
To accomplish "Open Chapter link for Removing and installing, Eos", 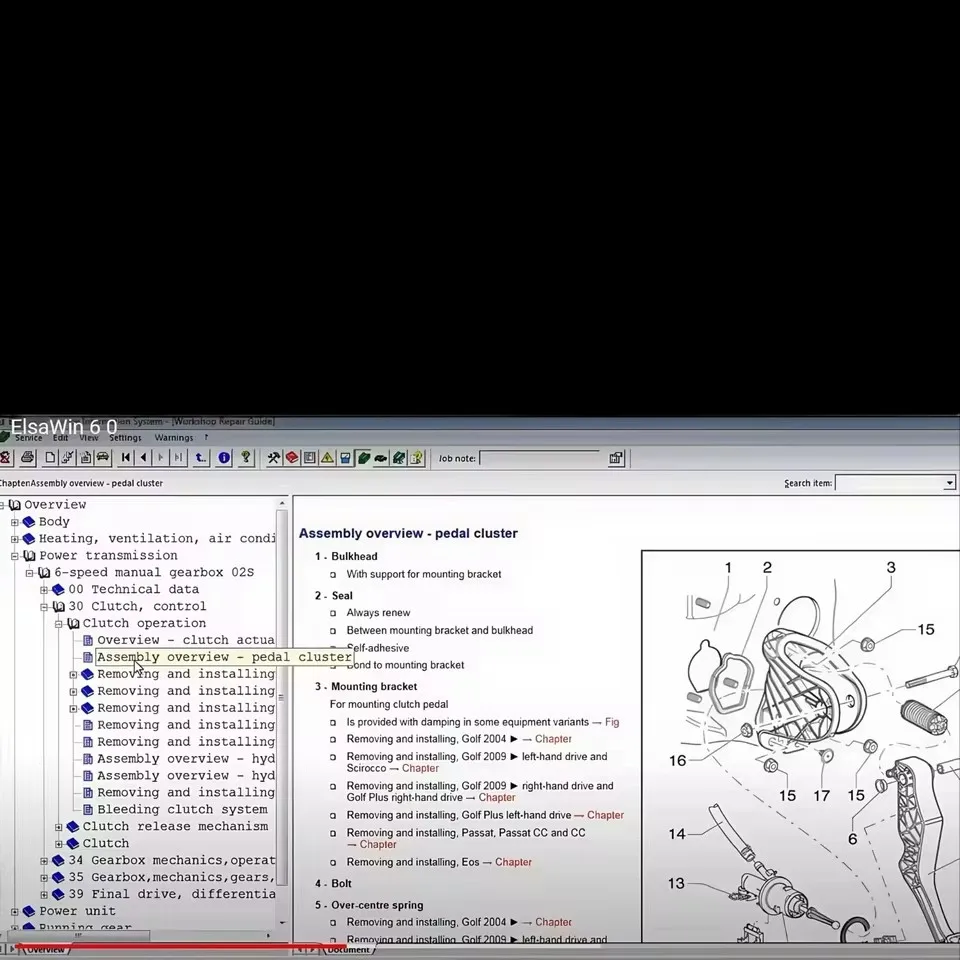I will tap(513, 862).
